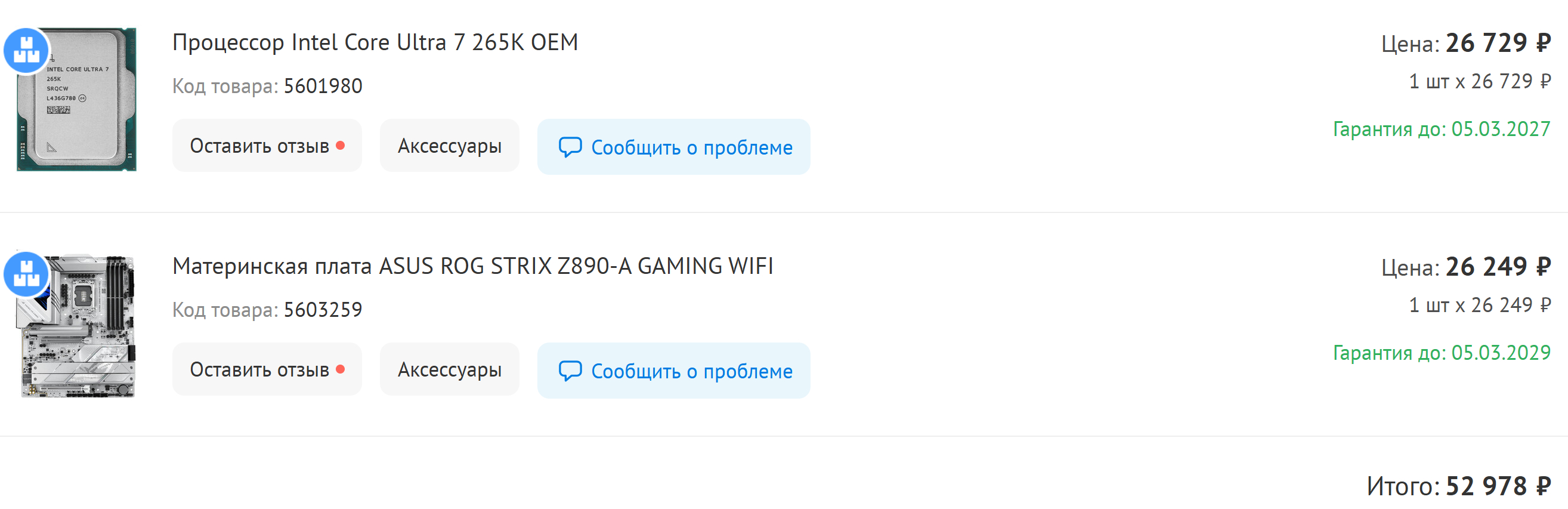Click the chat bubble icon for Intel processor
Image resolution: width=1568 pixels, height=509 pixels.
coord(570,147)
